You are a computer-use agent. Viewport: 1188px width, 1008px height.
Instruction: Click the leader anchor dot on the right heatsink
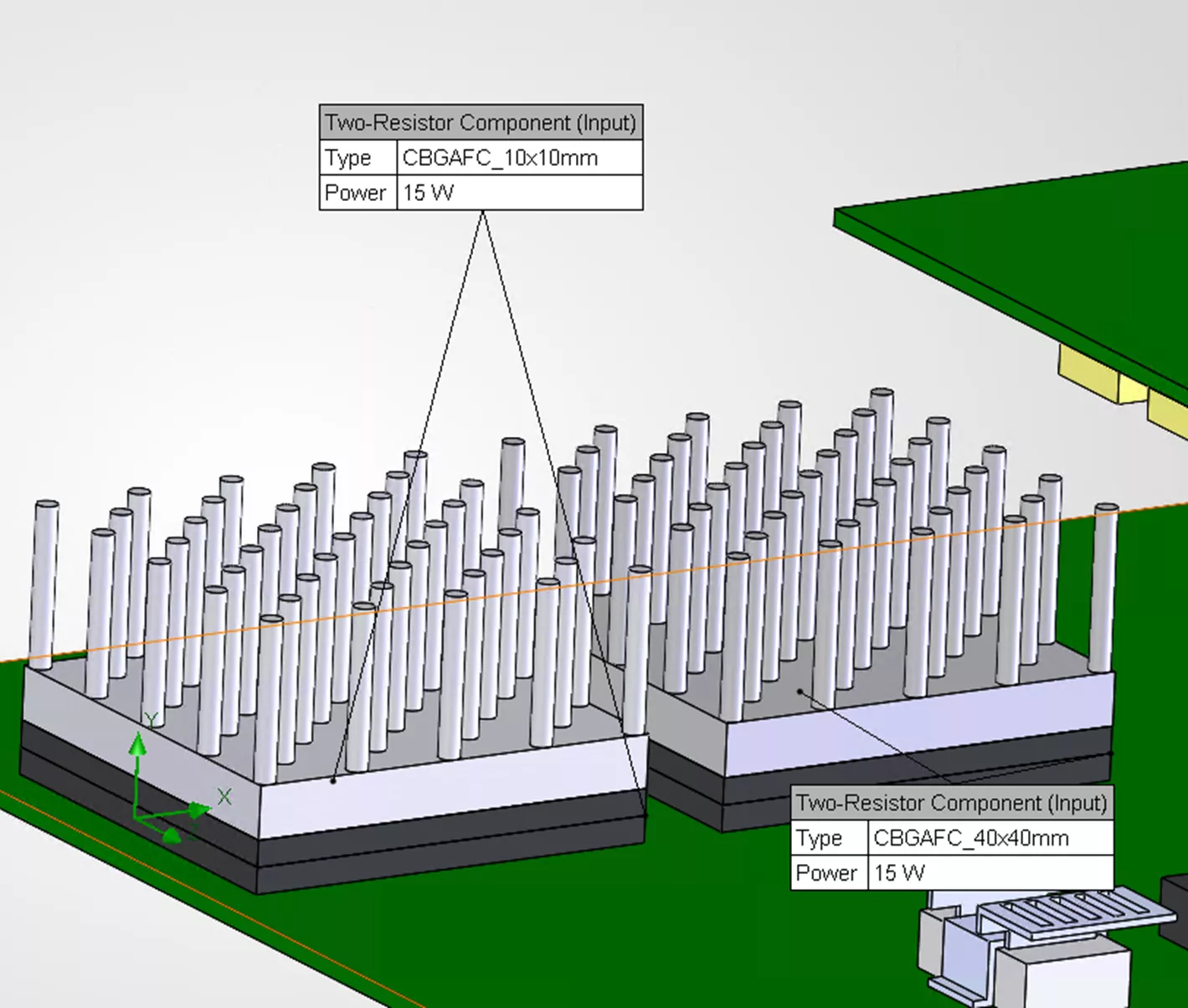coord(800,690)
